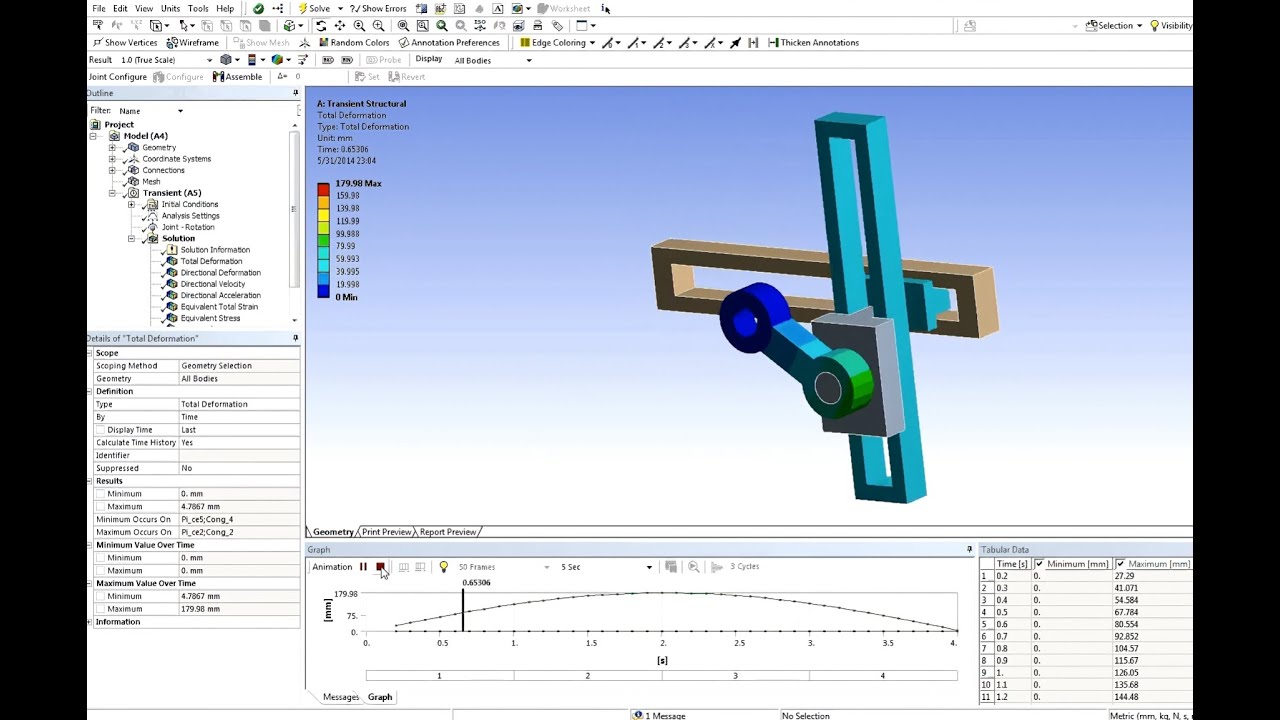Click the green checkmark toolbar icon
Screen dimensions: 1280x720
point(258,8)
